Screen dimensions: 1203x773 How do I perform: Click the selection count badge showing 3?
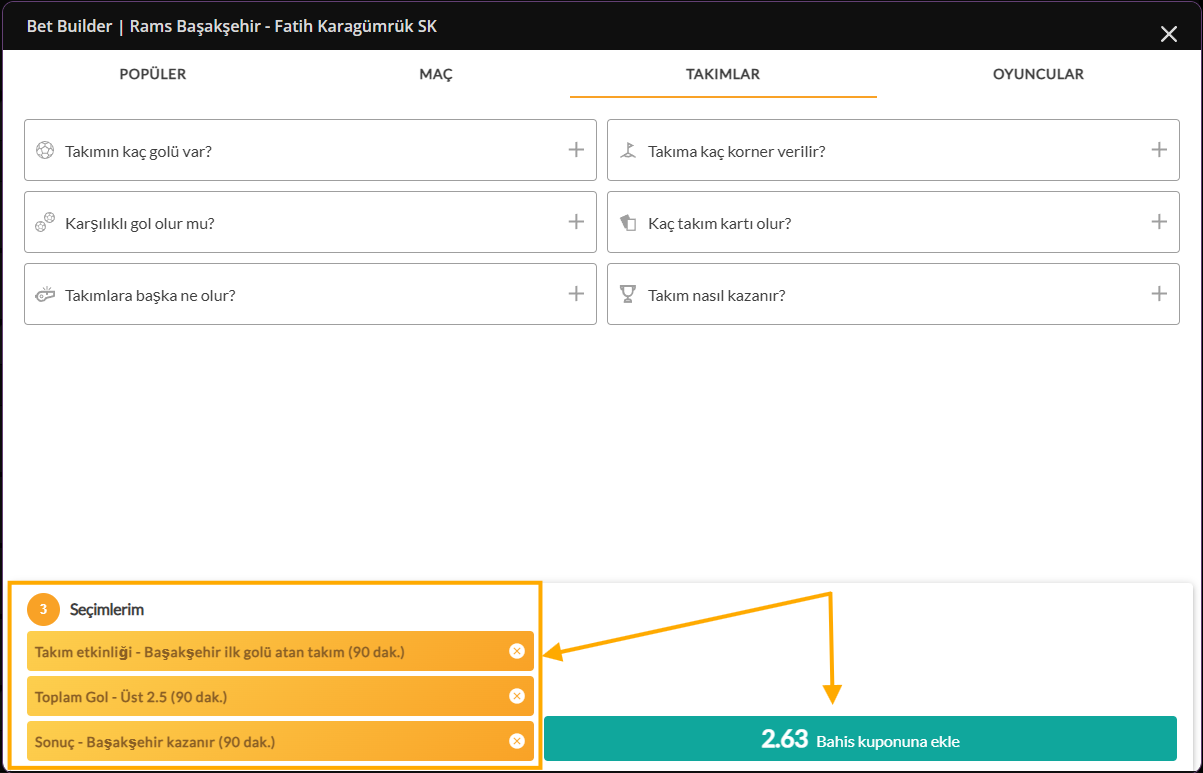pyautogui.click(x=44, y=609)
